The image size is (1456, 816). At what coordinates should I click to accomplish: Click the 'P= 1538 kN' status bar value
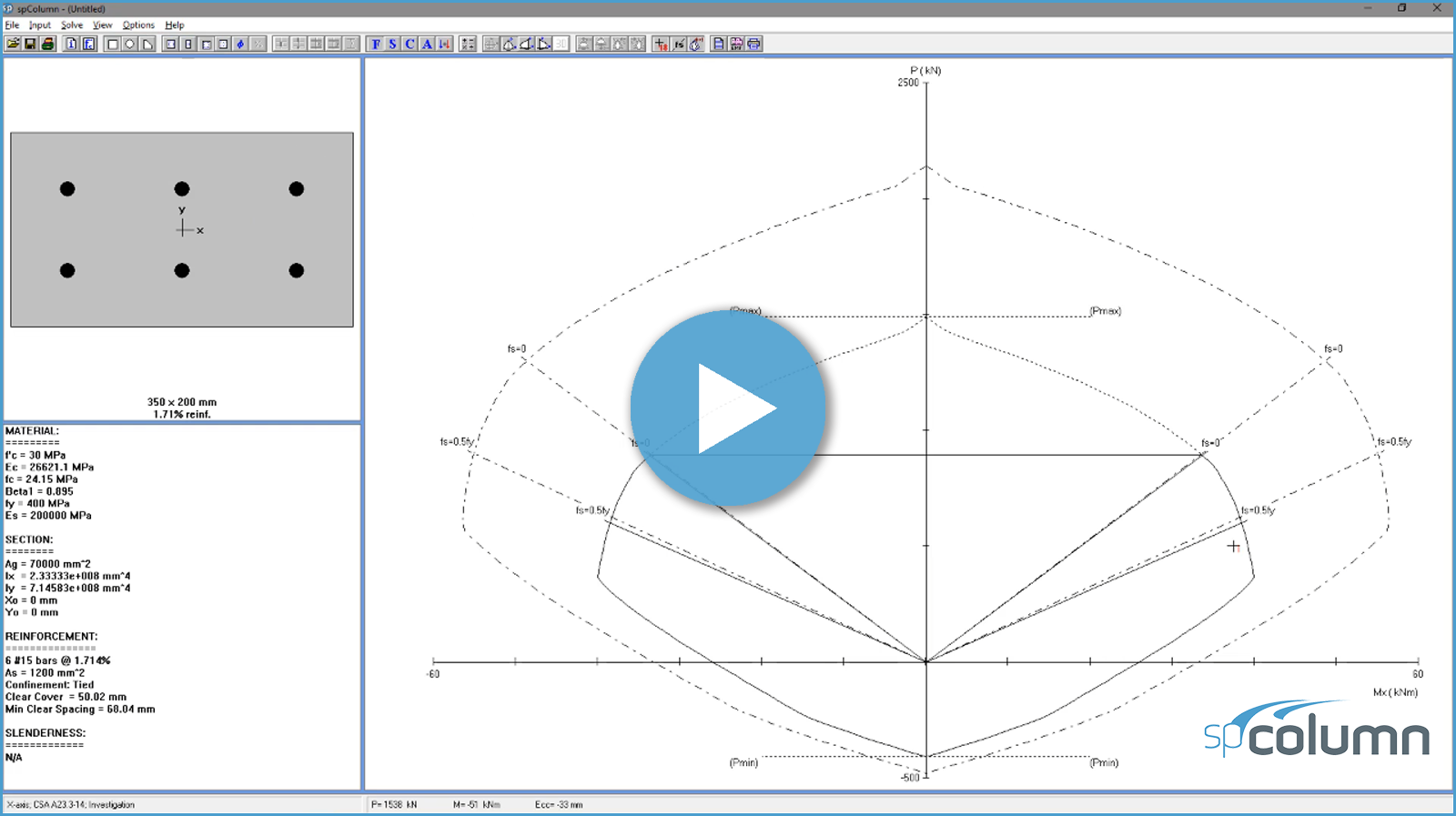tap(394, 805)
